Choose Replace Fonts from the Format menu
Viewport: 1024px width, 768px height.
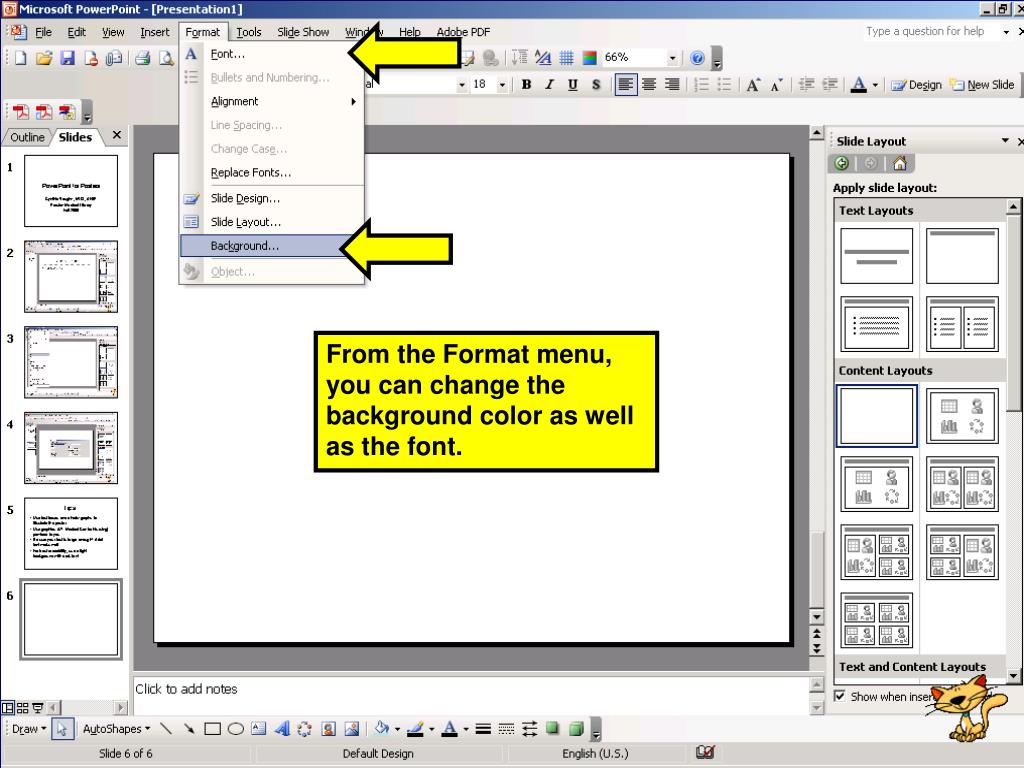pyautogui.click(x=272, y=172)
